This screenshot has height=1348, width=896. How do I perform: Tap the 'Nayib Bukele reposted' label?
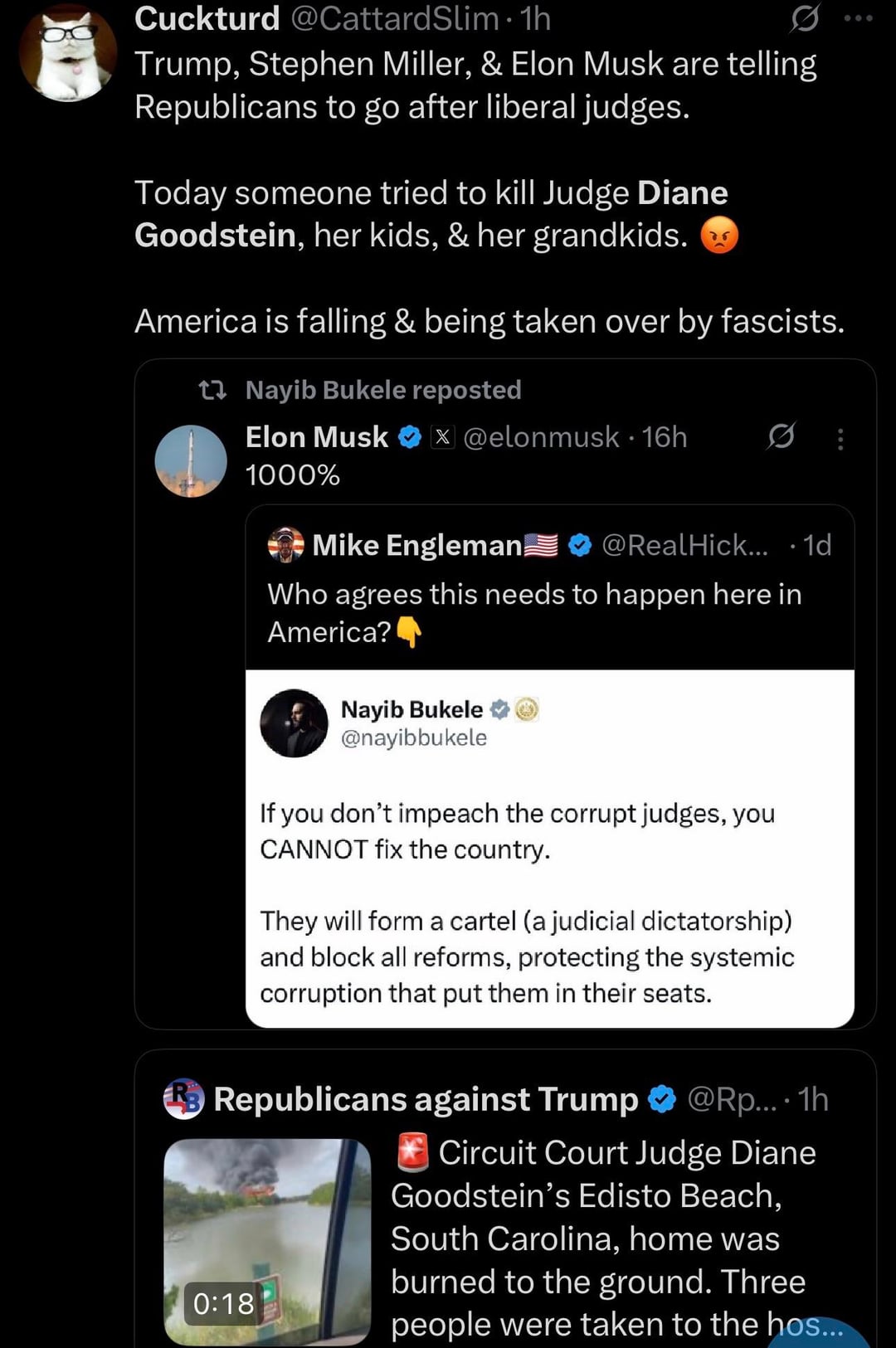coord(383,390)
